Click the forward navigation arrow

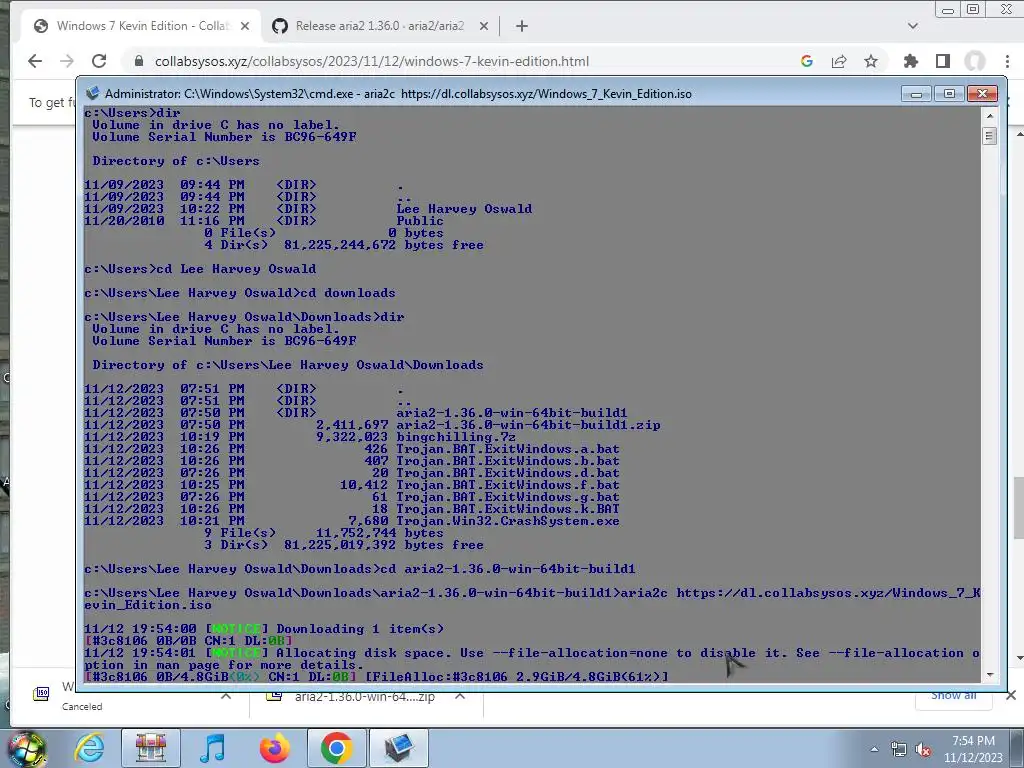67,61
